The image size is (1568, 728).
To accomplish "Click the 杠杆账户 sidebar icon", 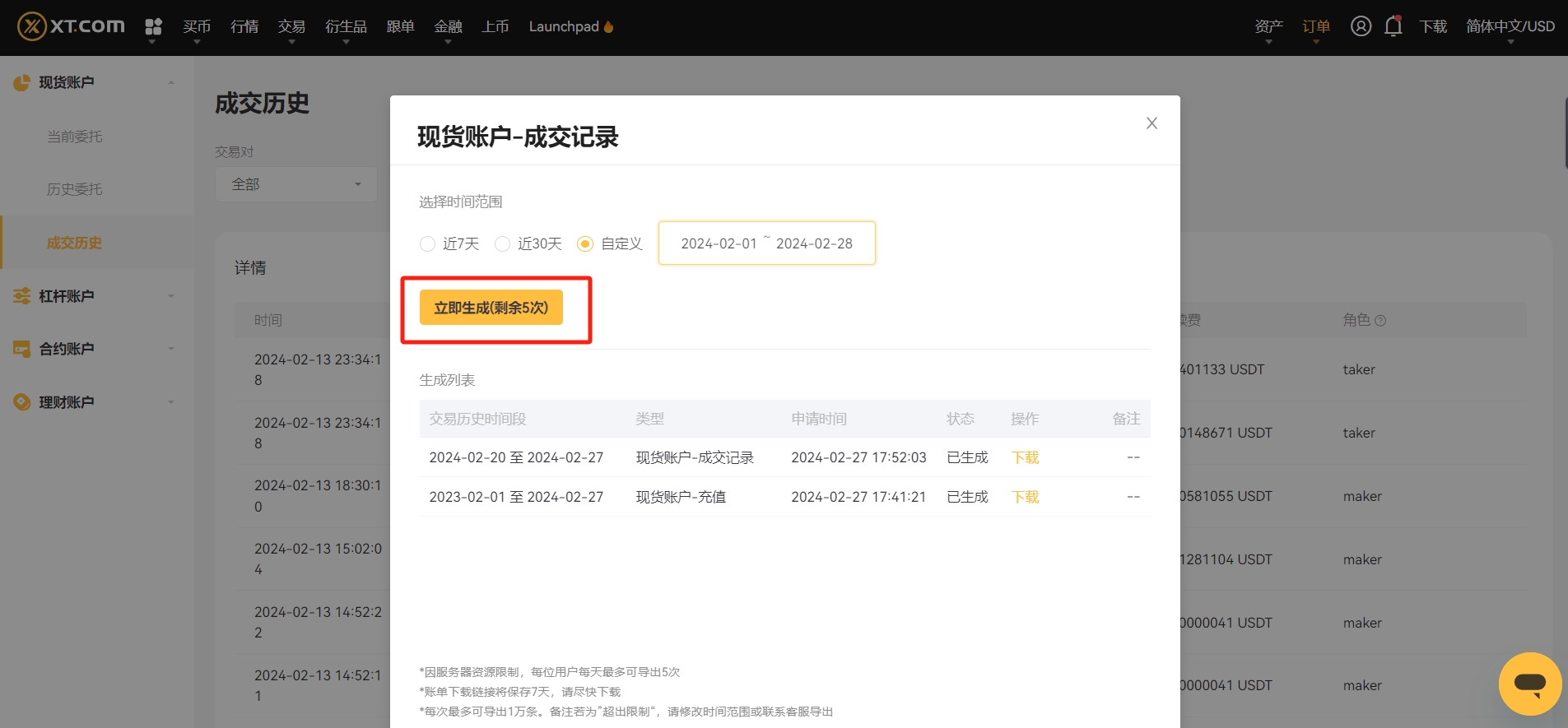I will 21,296.
